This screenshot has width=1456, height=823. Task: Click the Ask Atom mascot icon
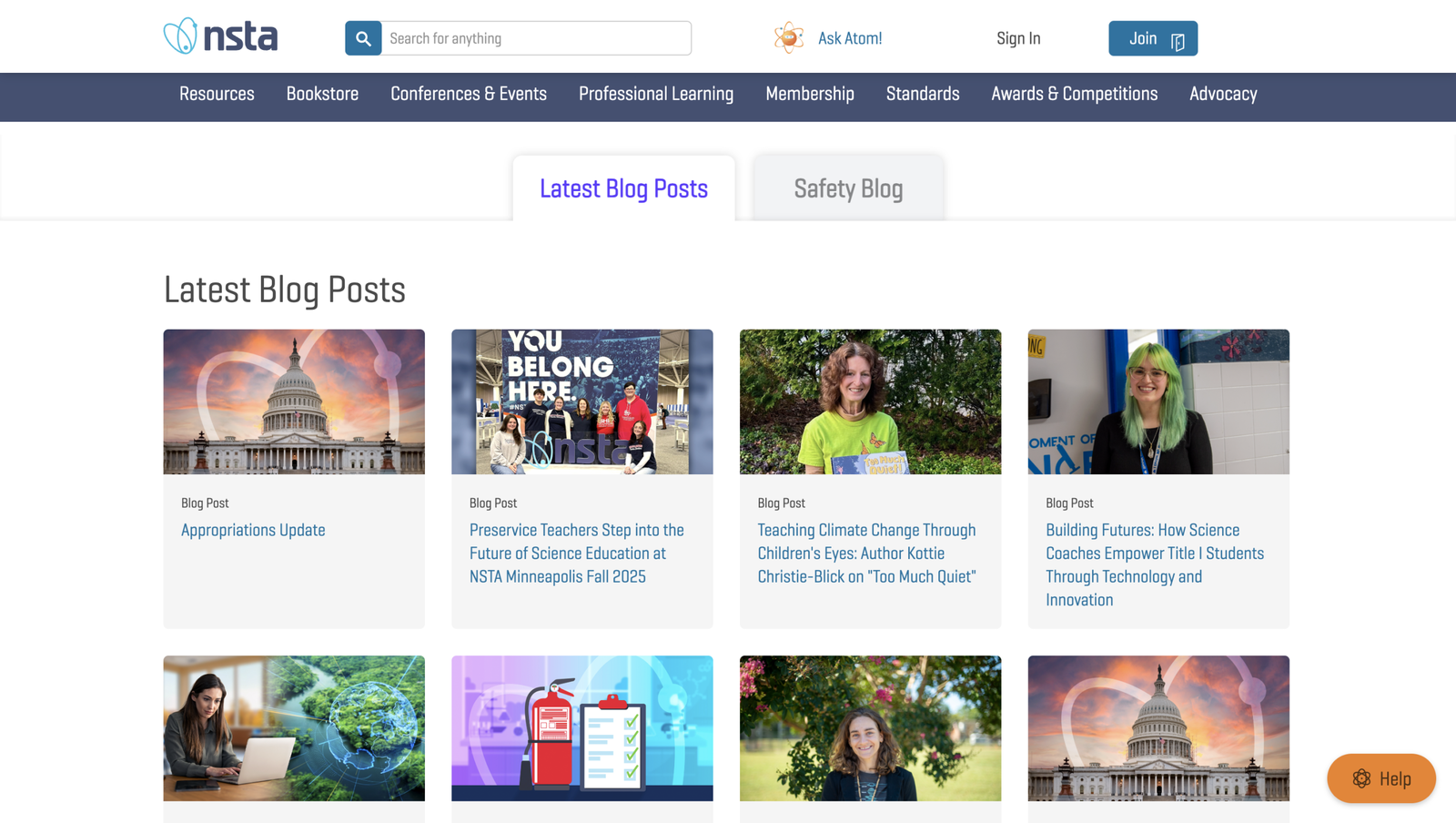[789, 38]
